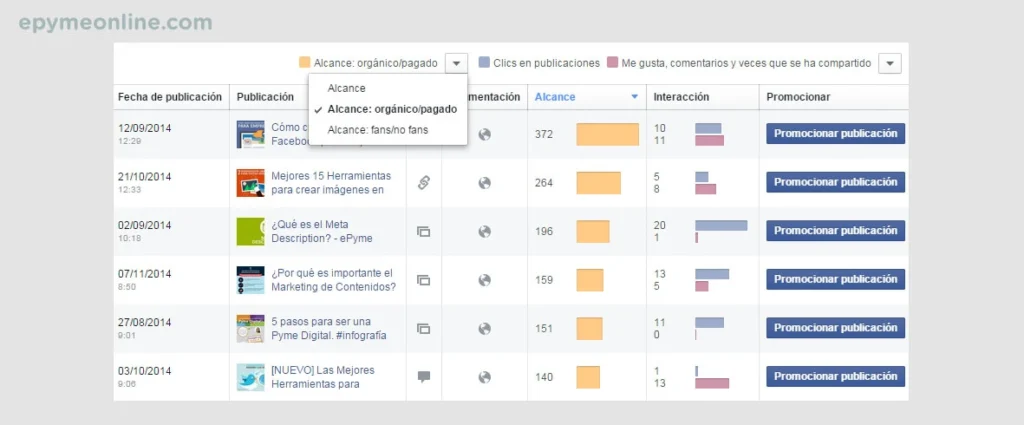Screen dimensions: 1024x425
Task: Open interaction type dropdown arrow at right
Action: pyautogui.click(x=890, y=63)
